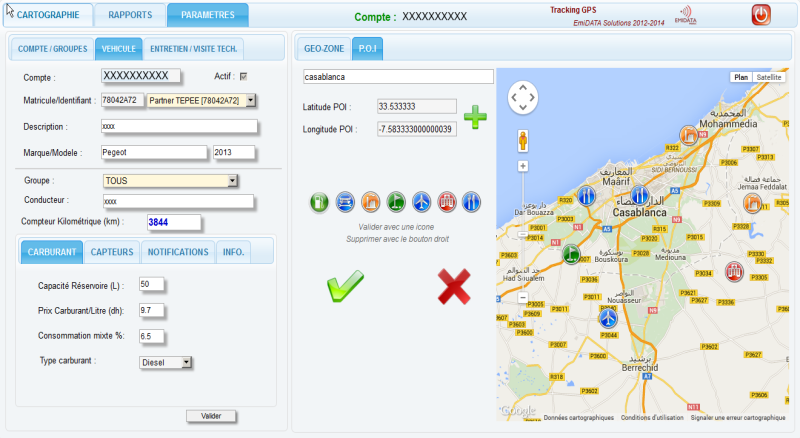This screenshot has width=800, height=438.
Task: Click the Street View pegman icon
Action: tap(523, 141)
